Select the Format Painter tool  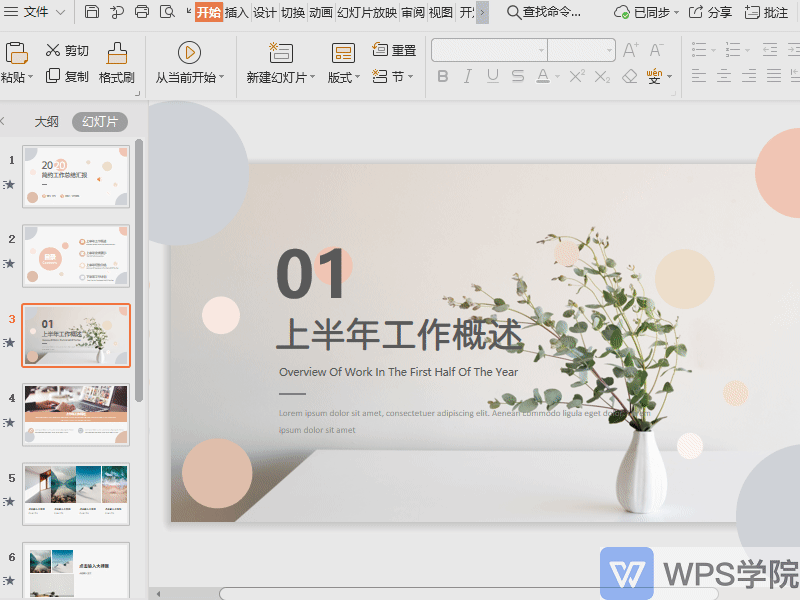tap(116, 61)
